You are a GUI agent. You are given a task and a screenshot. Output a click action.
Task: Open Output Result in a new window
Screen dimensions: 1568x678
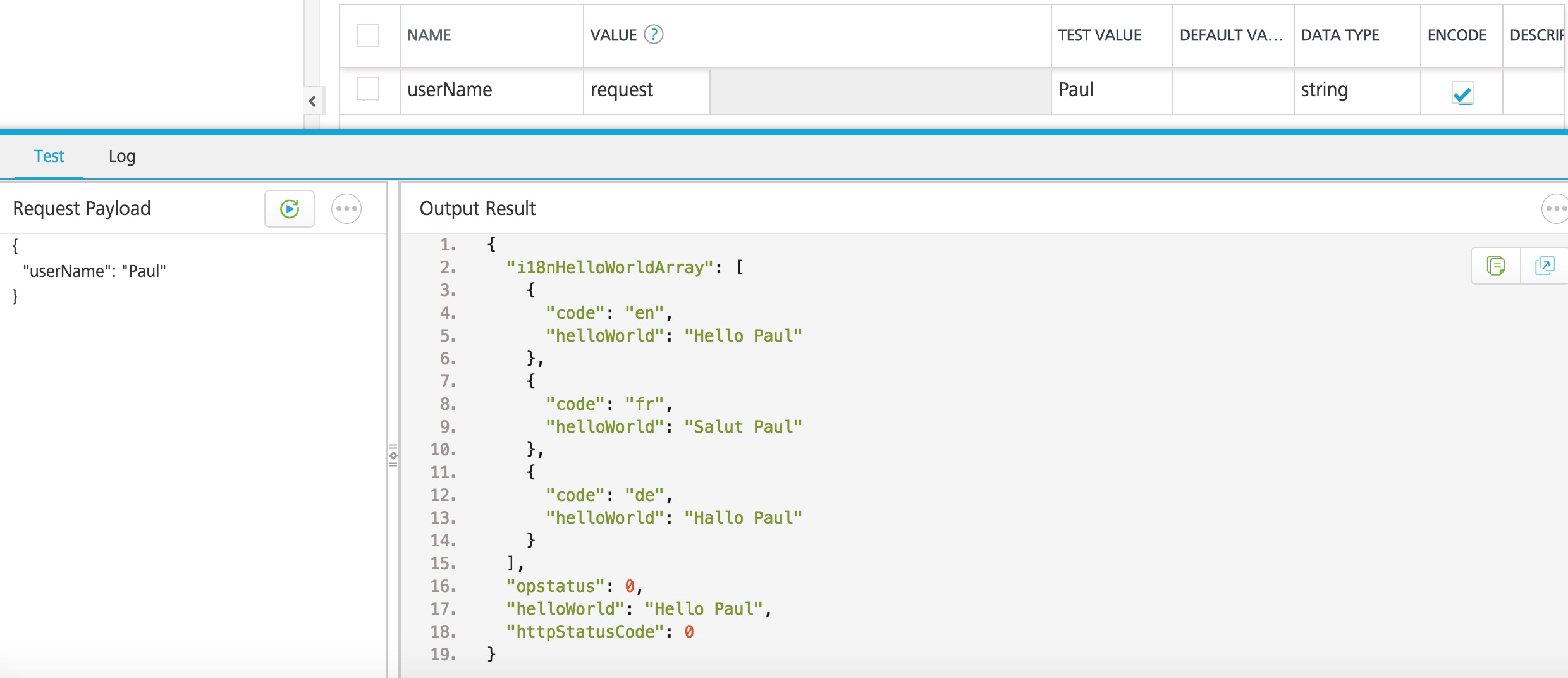[1545, 265]
